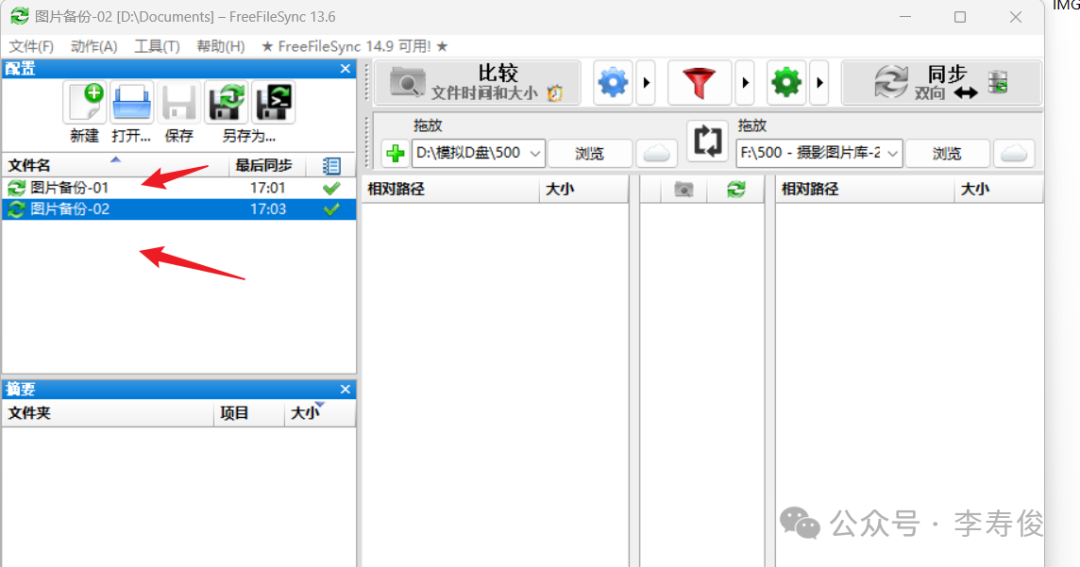The height and width of the screenshot is (567, 1080).
Task: Swap sides with the arrows icon
Action: (707, 141)
